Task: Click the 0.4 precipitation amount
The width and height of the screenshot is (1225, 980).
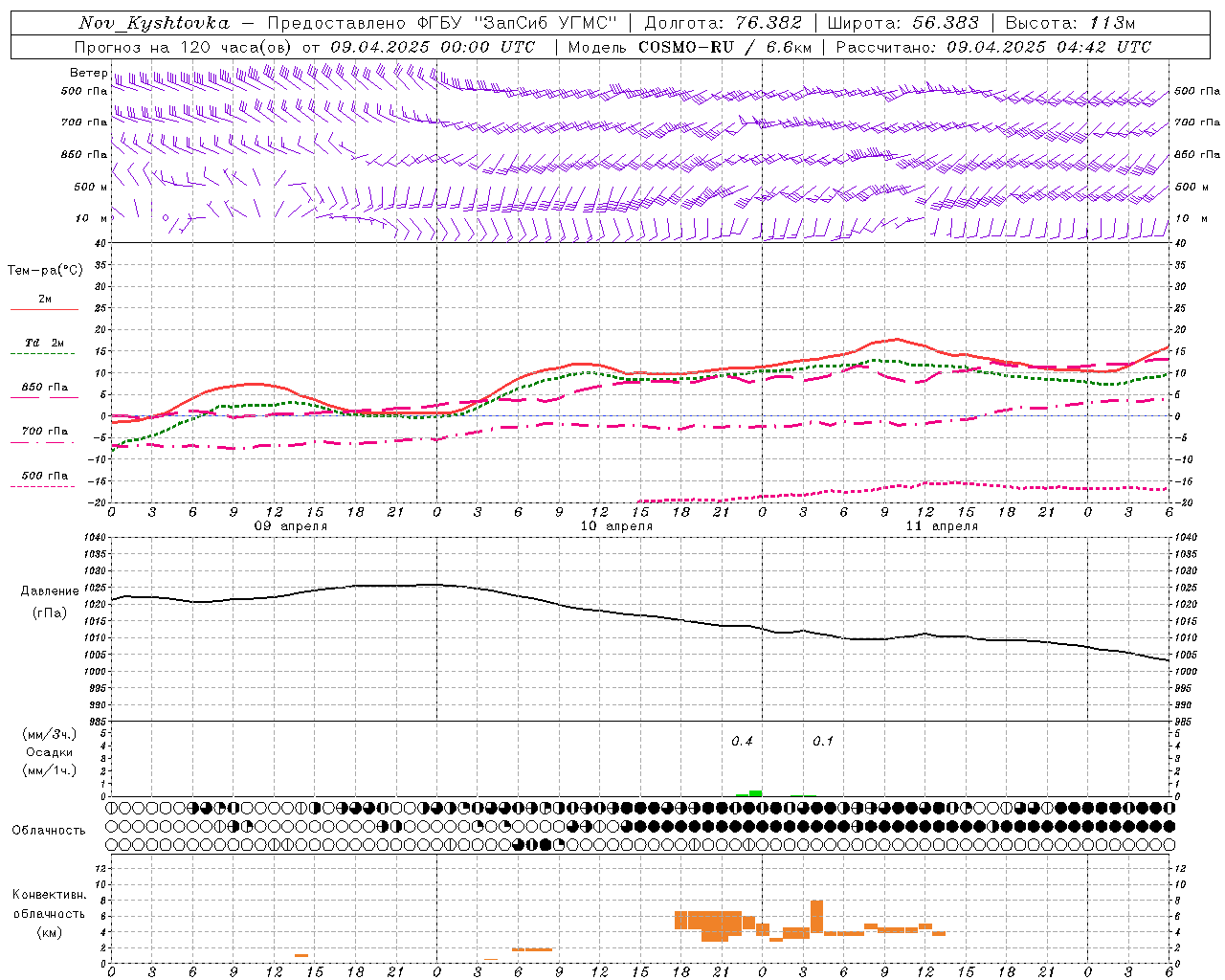Action: (x=742, y=742)
